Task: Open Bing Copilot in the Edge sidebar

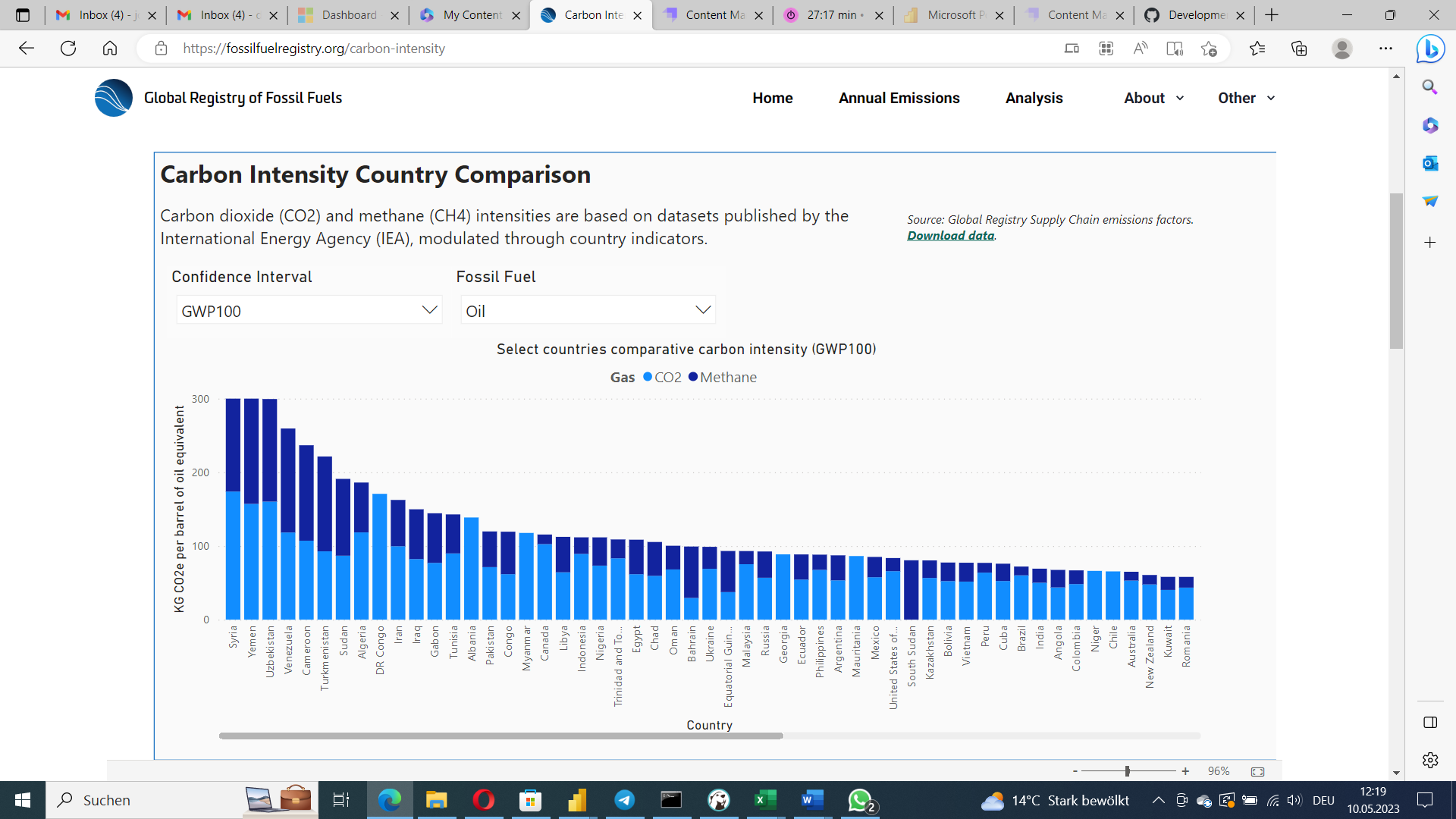Action: 1429,49
